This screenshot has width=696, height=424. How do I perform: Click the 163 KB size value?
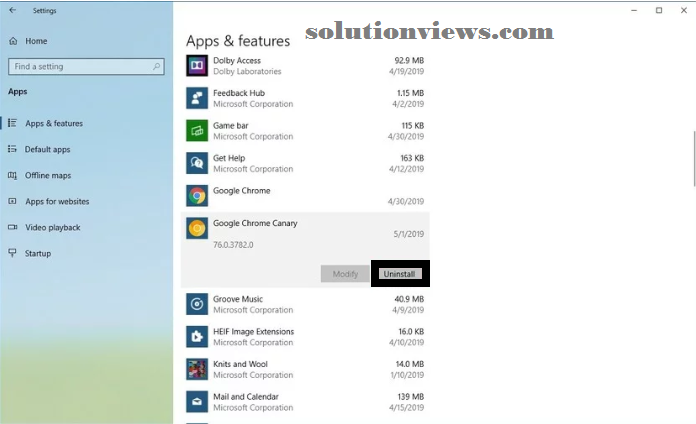click(412, 158)
